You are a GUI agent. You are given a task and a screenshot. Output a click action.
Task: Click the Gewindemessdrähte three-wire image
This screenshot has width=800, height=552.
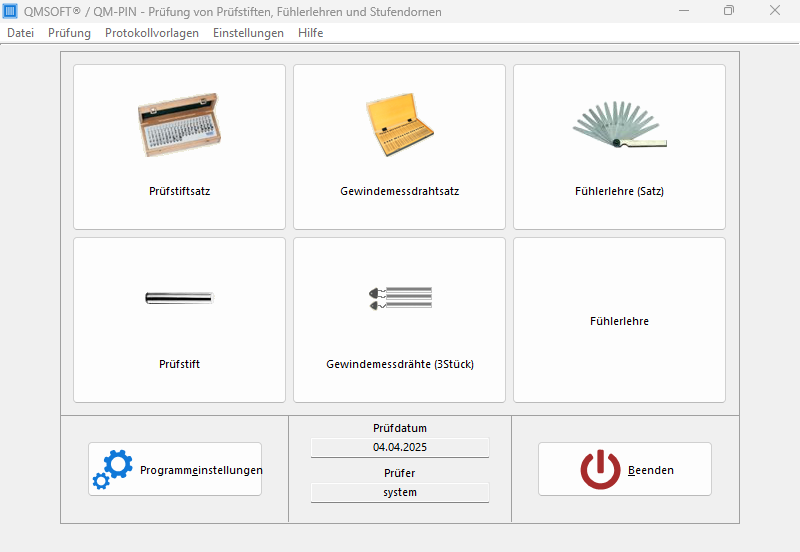401,298
